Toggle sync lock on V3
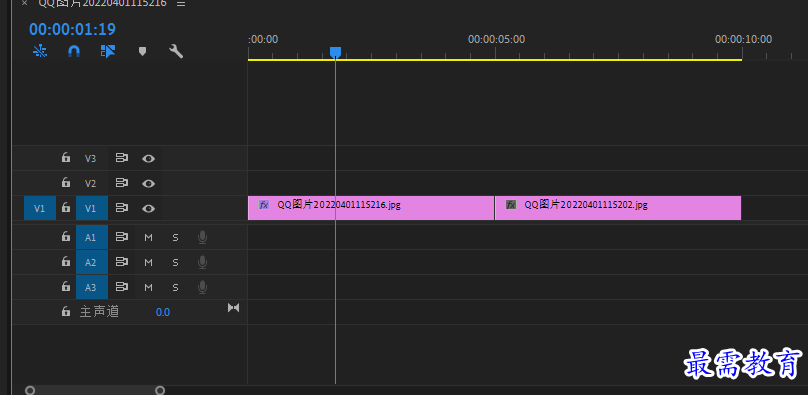The image size is (808, 395). [122, 158]
